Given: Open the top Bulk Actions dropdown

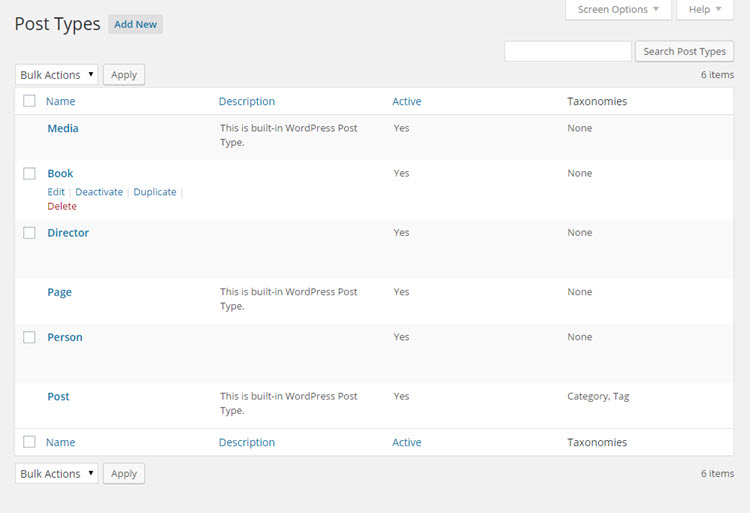Looking at the screenshot, I should tap(56, 75).
